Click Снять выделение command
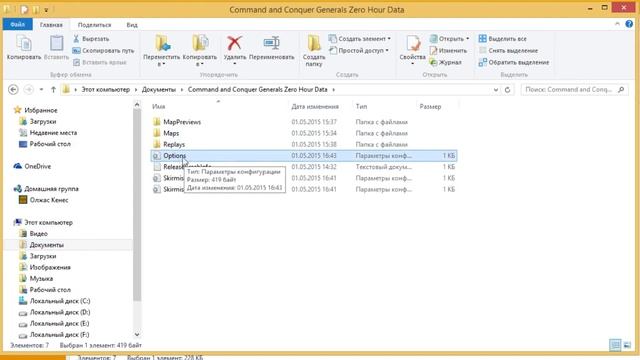The height and width of the screenshot is (360, 640). click(508, 51)
